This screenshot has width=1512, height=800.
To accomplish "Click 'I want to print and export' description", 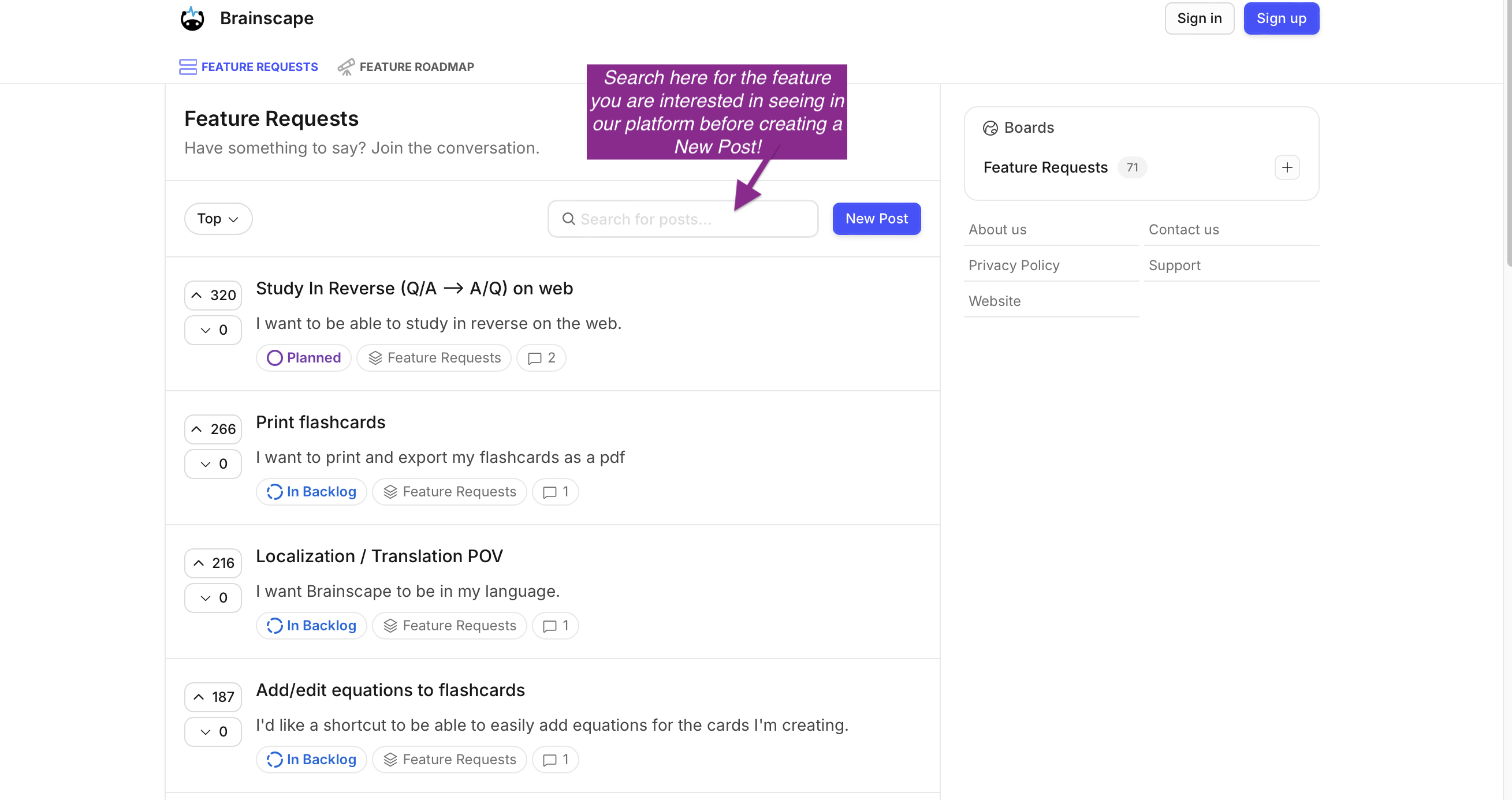I will (x=440, y=458).
